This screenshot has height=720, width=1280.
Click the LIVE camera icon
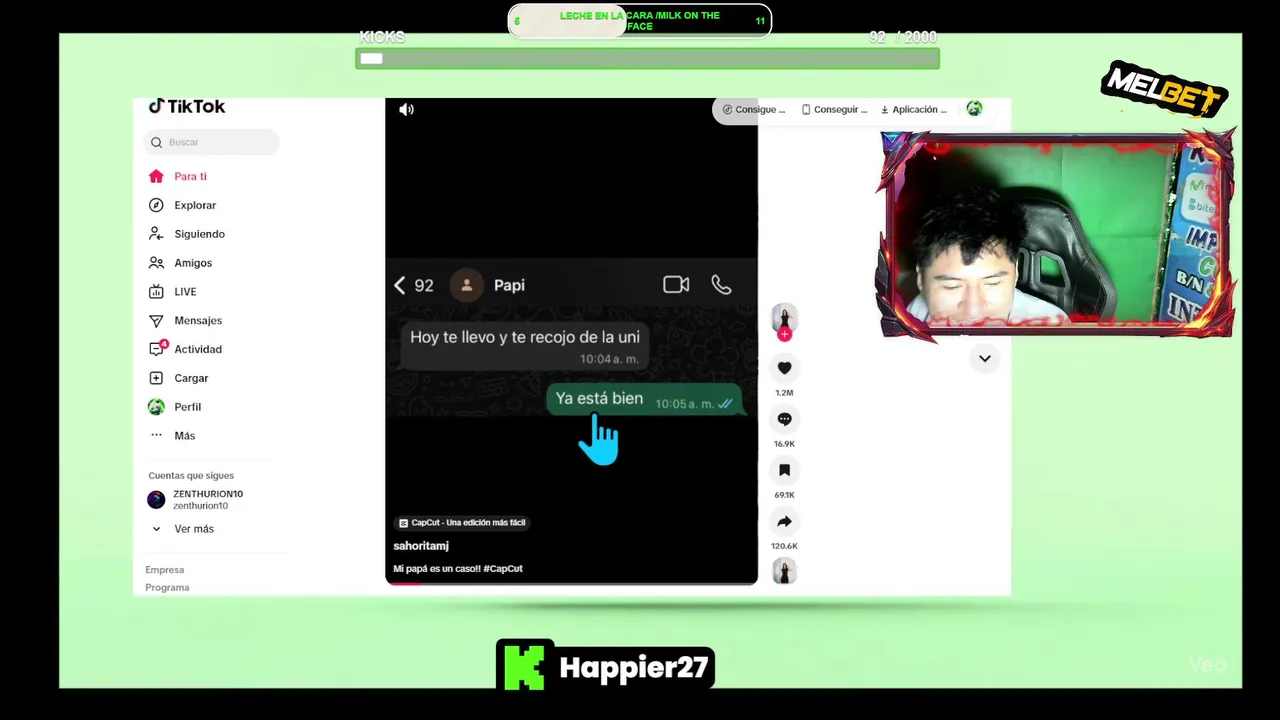tap(156, 292)
